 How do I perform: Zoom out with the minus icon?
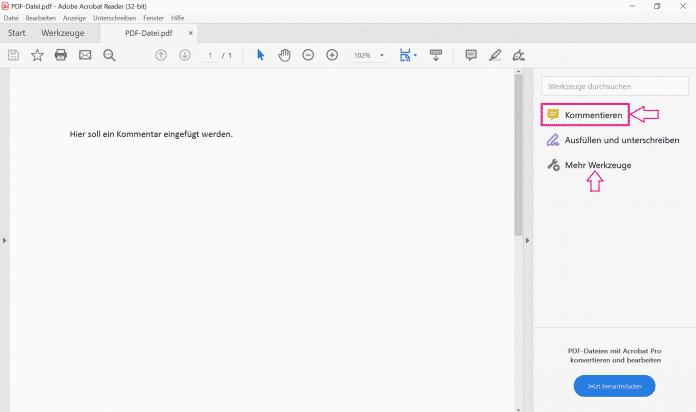(308, 55)
